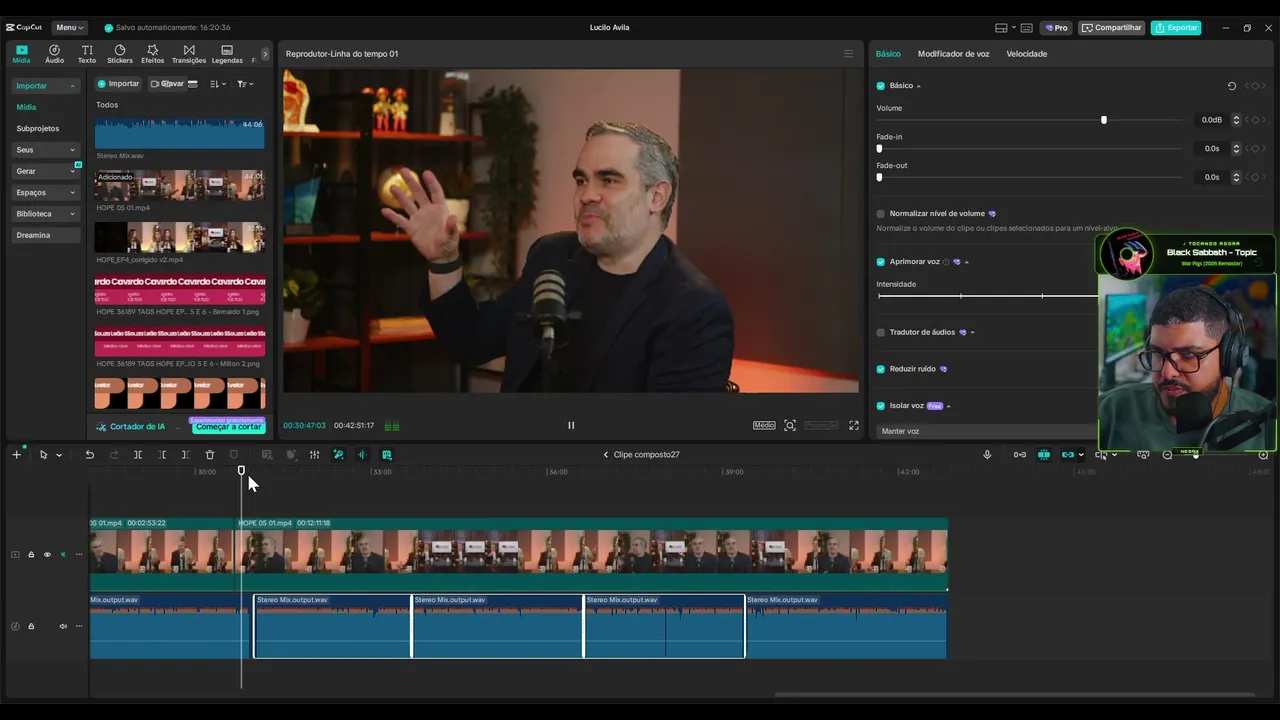Open the CapCut Menu dropdown
The width and height of the screenshot is (1280, 720).
[69, 28]
